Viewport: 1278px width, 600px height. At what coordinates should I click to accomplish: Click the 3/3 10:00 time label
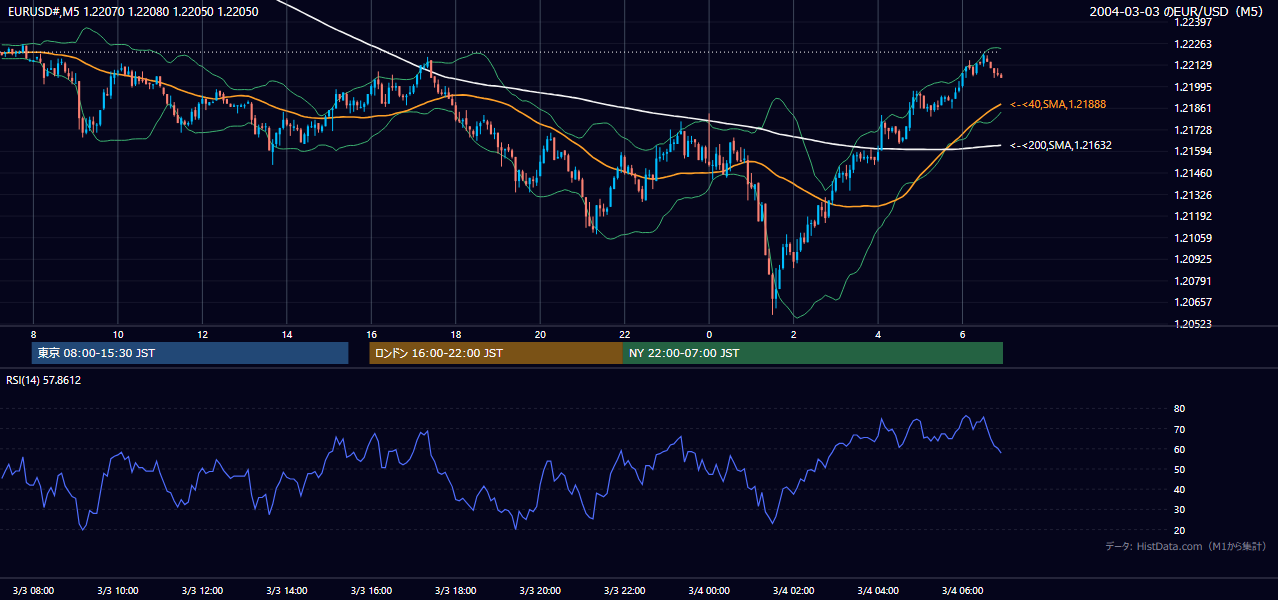coord(118,590)
